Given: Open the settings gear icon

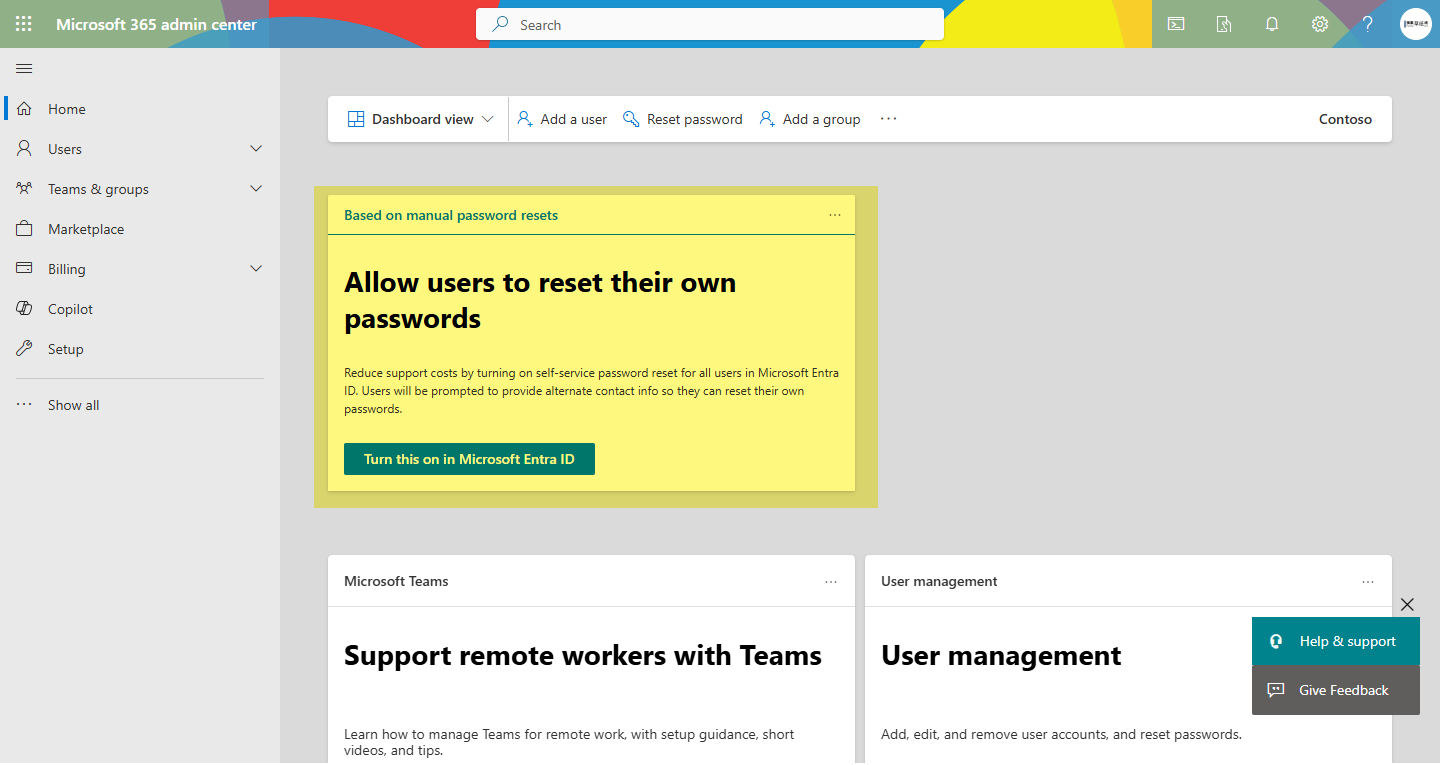Looking at the screenshot, I should coord(1320,24).
